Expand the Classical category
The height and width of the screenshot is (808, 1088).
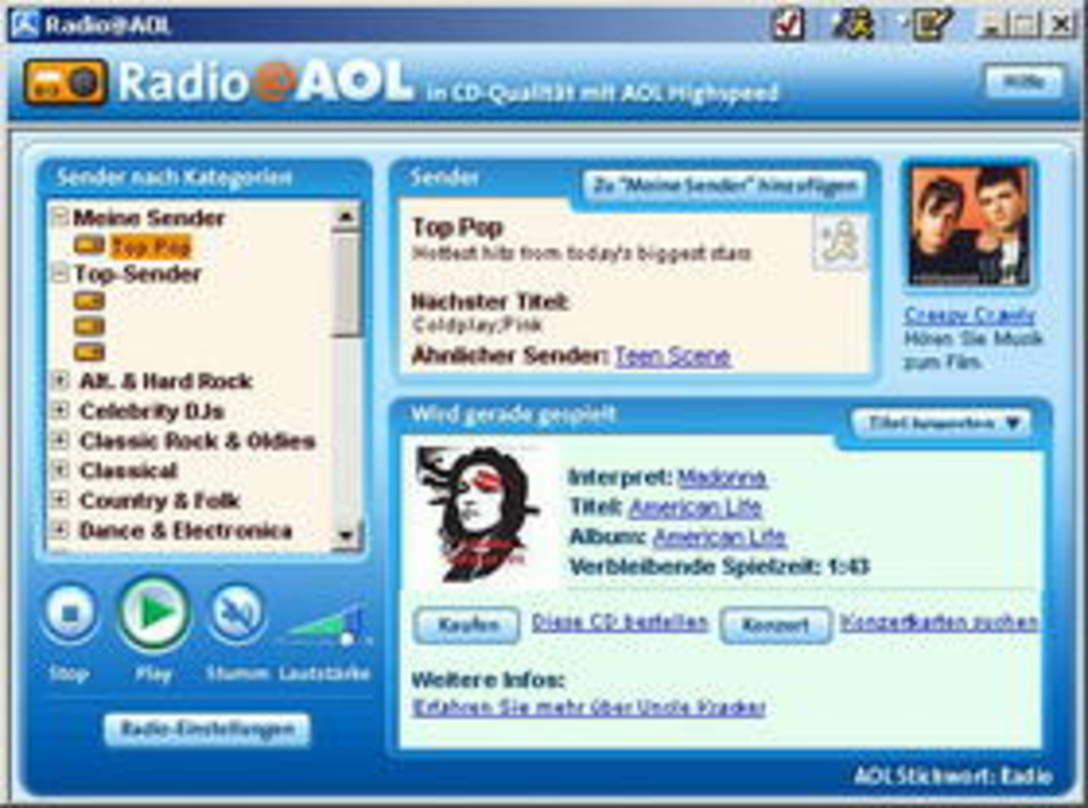(x=60, y=471)
